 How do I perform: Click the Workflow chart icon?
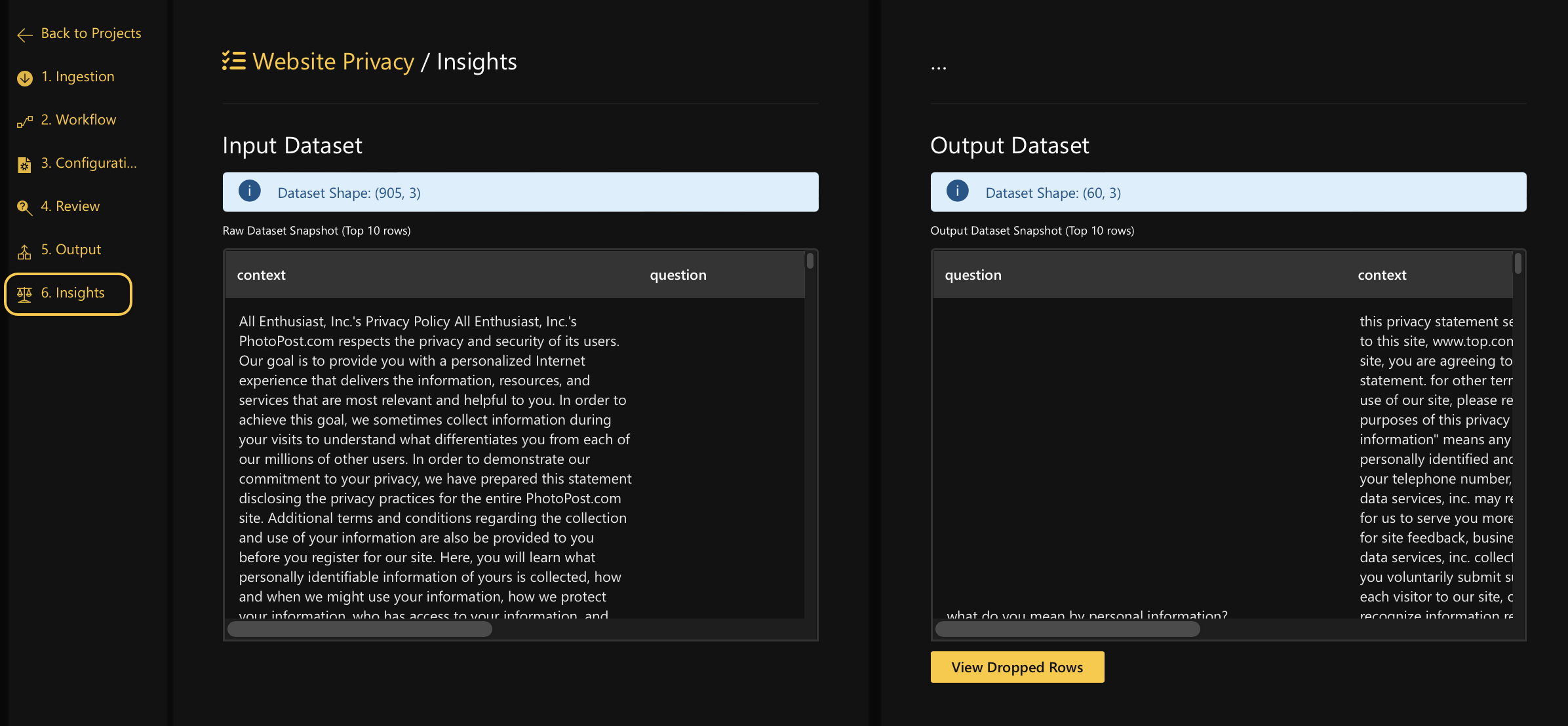coord(24,121)
